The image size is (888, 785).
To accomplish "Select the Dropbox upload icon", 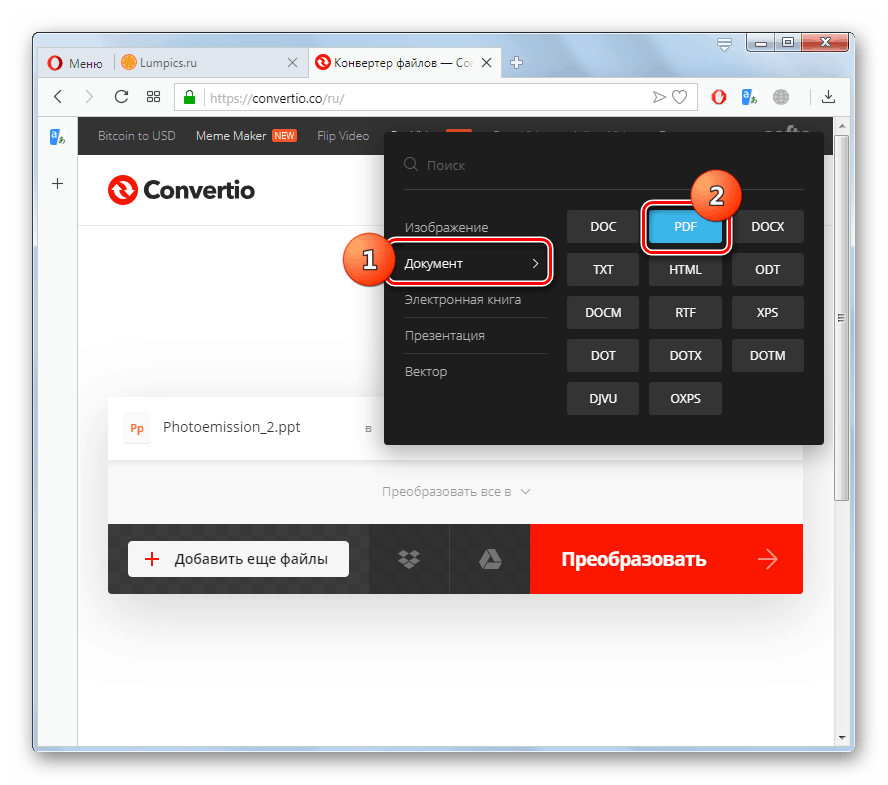I will (x=408, y=558).
